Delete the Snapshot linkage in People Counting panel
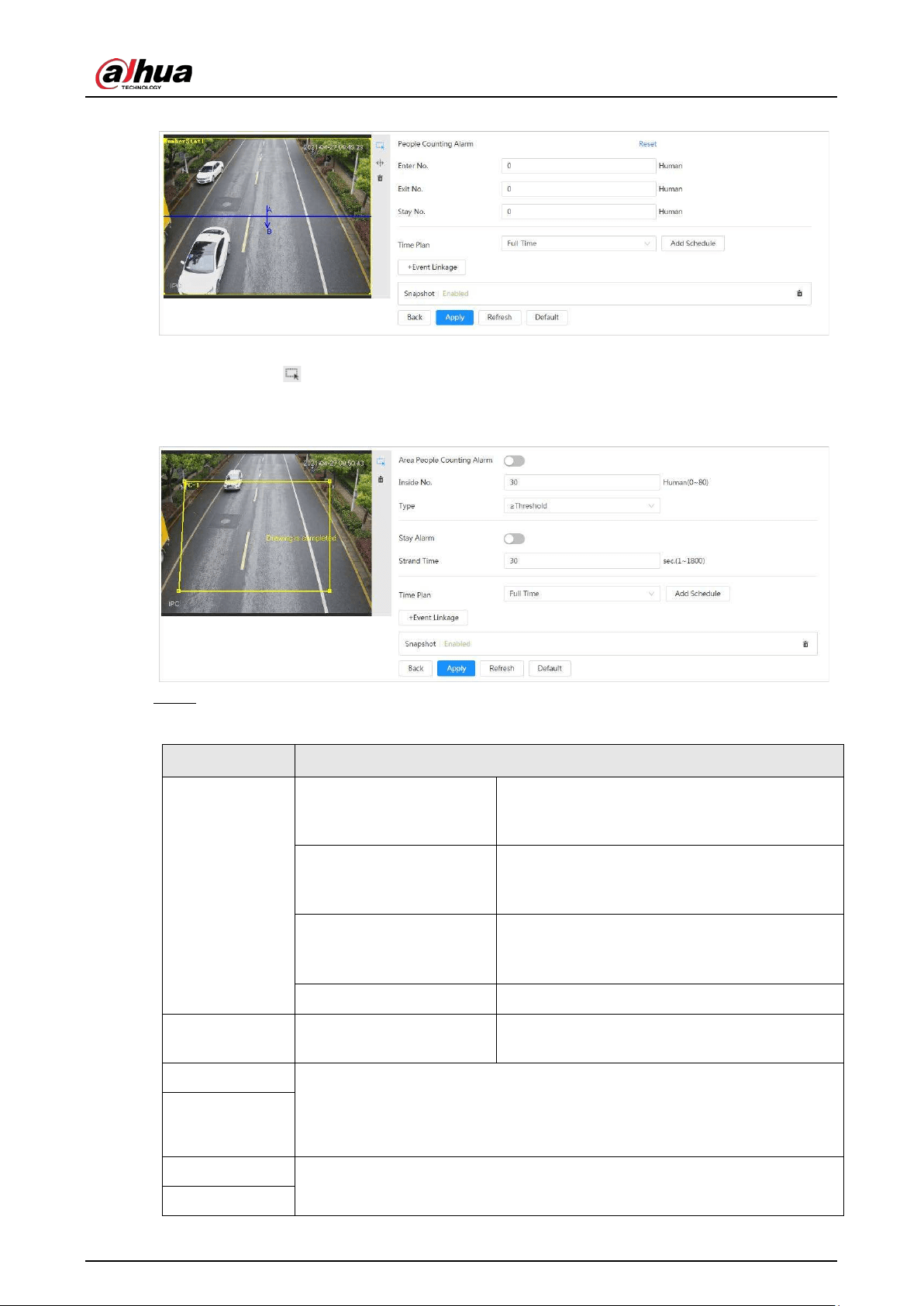The height and width of the screenshot is (1306, 924). point(799,294)
